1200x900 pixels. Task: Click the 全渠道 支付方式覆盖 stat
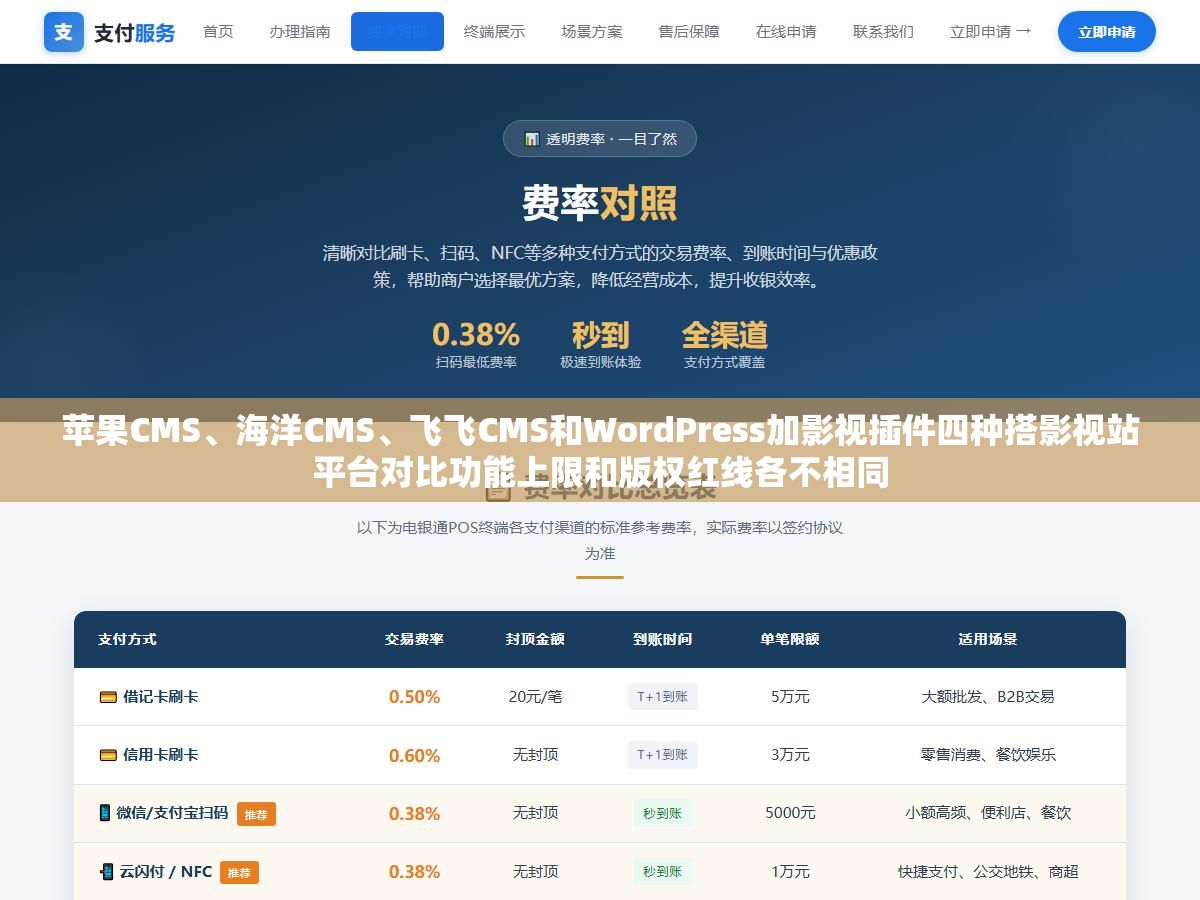pyautogui.click(x=724, y=344)
